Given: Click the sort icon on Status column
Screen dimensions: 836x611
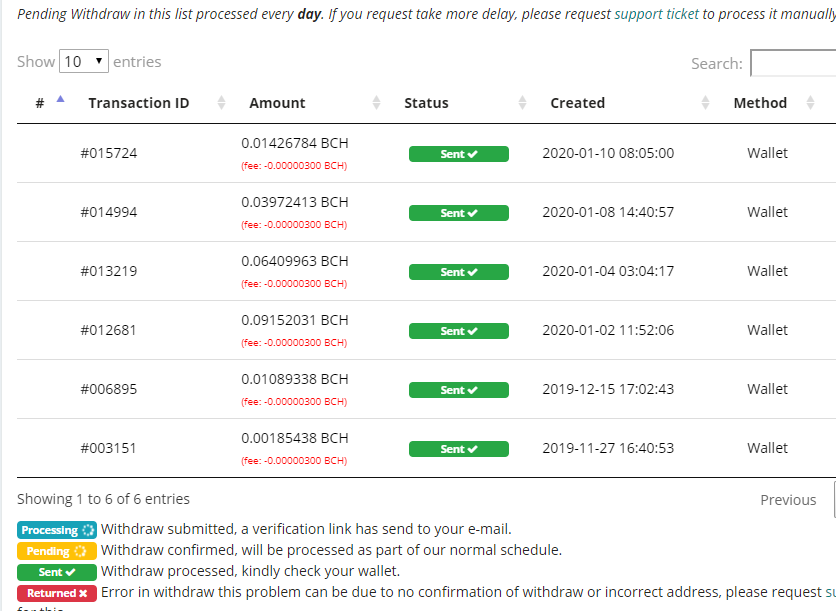Looking at the screenshot, I should pyautogui.click(x=522, y=103).
